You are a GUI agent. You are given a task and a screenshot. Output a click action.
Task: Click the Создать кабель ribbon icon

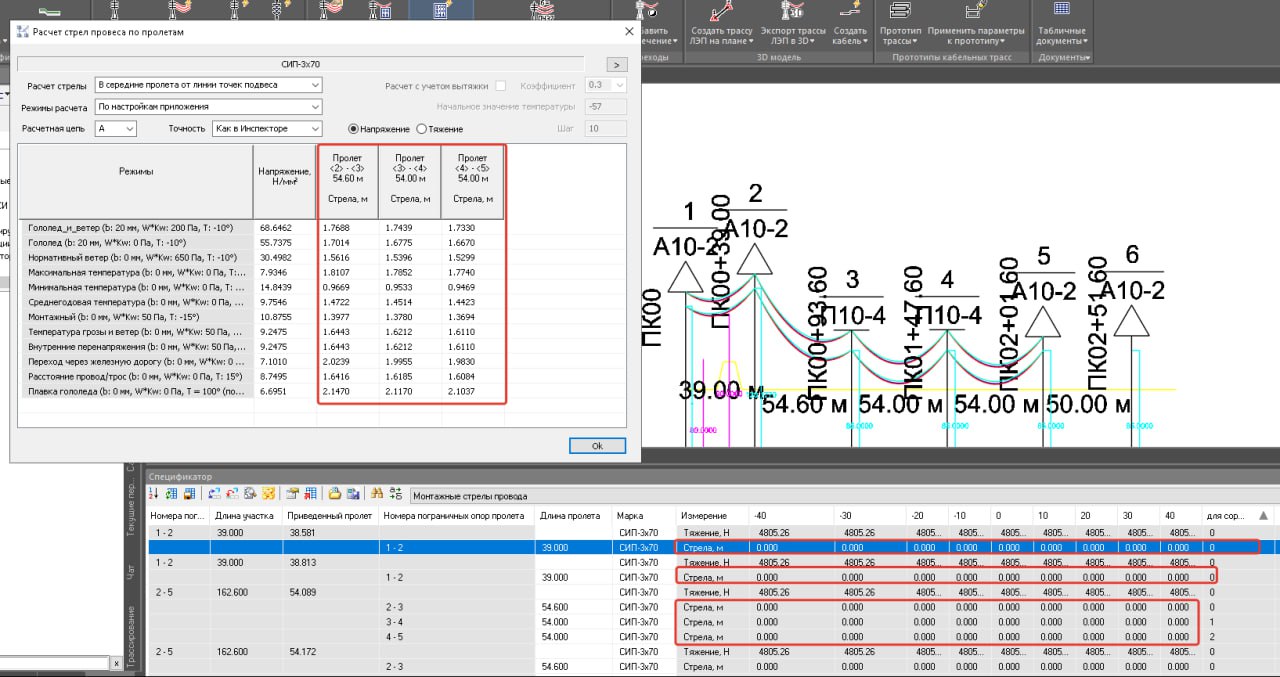click(850, 11)
